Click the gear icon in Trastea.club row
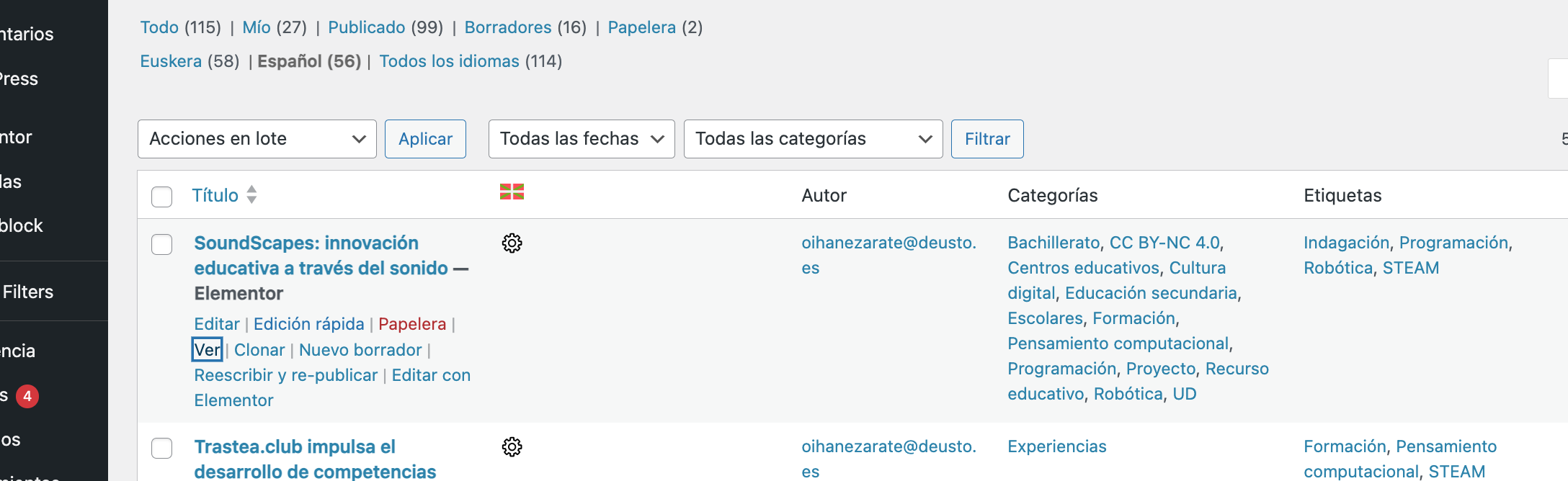1568x481 pixels. (512, 447)
